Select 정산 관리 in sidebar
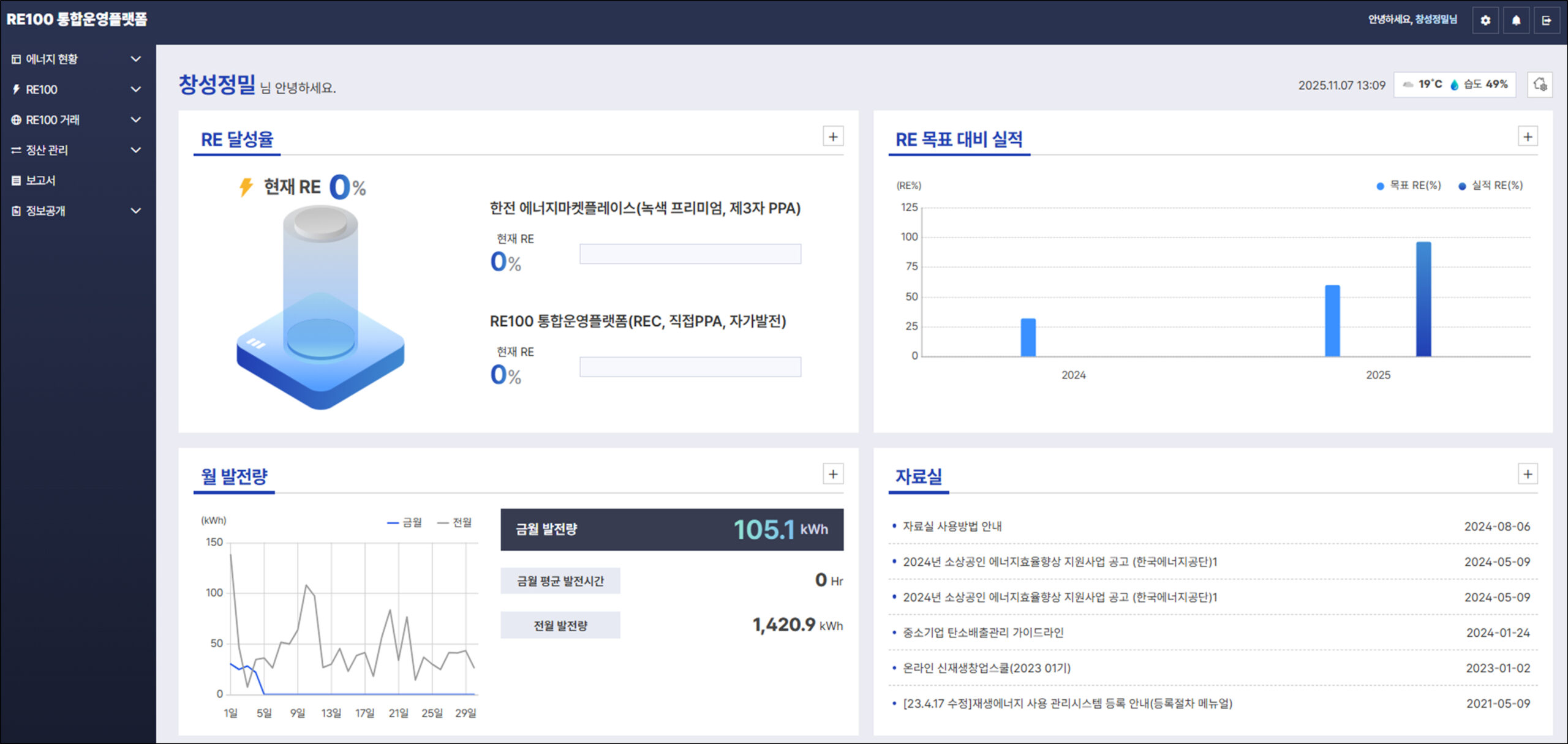 coord(47,150)
